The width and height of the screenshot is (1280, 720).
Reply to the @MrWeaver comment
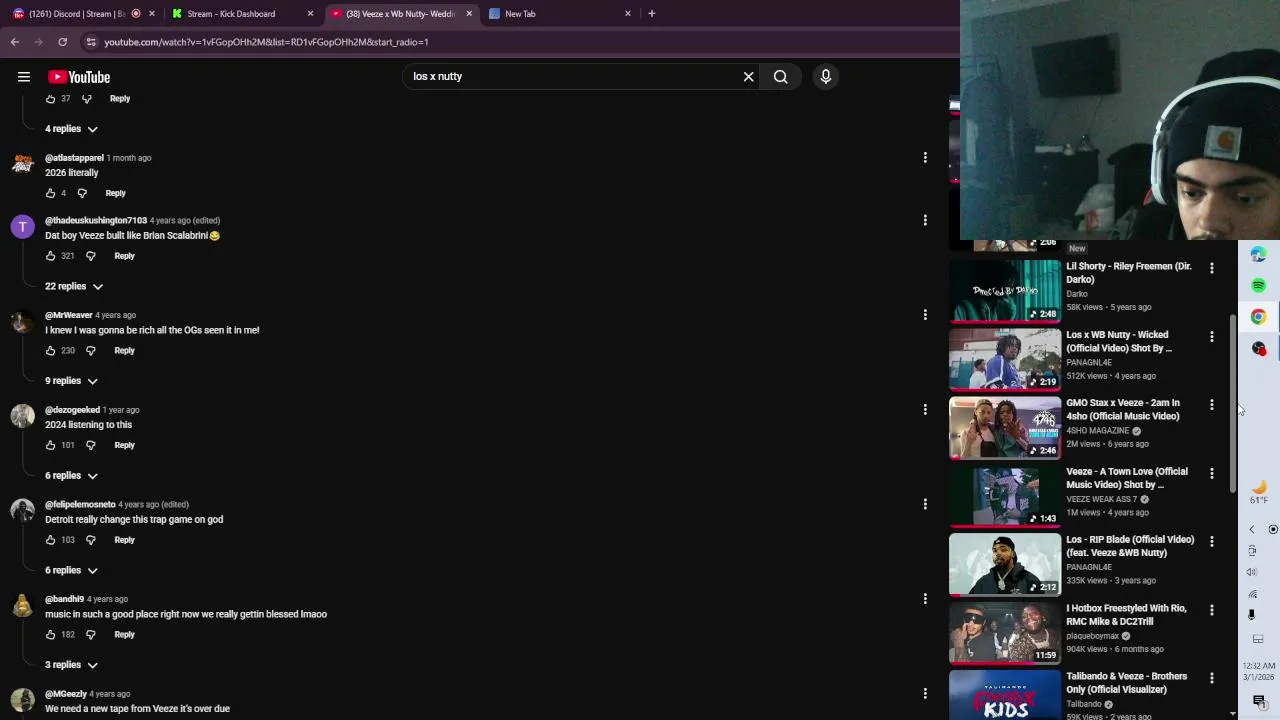tap(124, 351)
